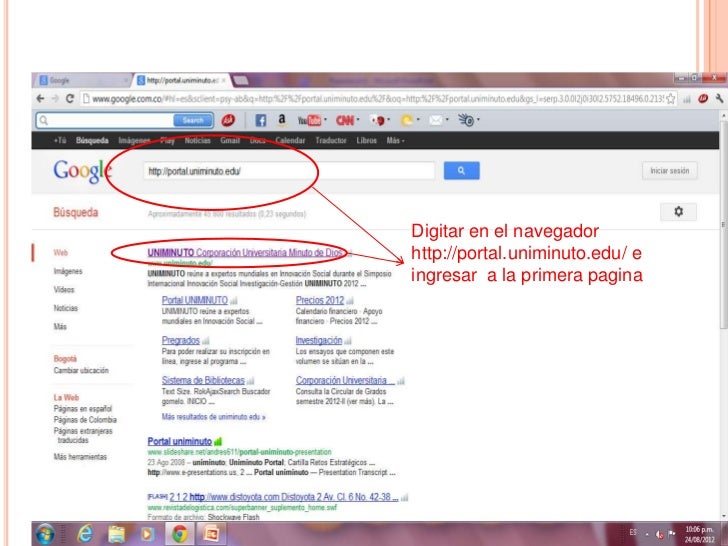728x546 pixels.
Task: Click the Ask toolbar search field
Action: (105, 120)
